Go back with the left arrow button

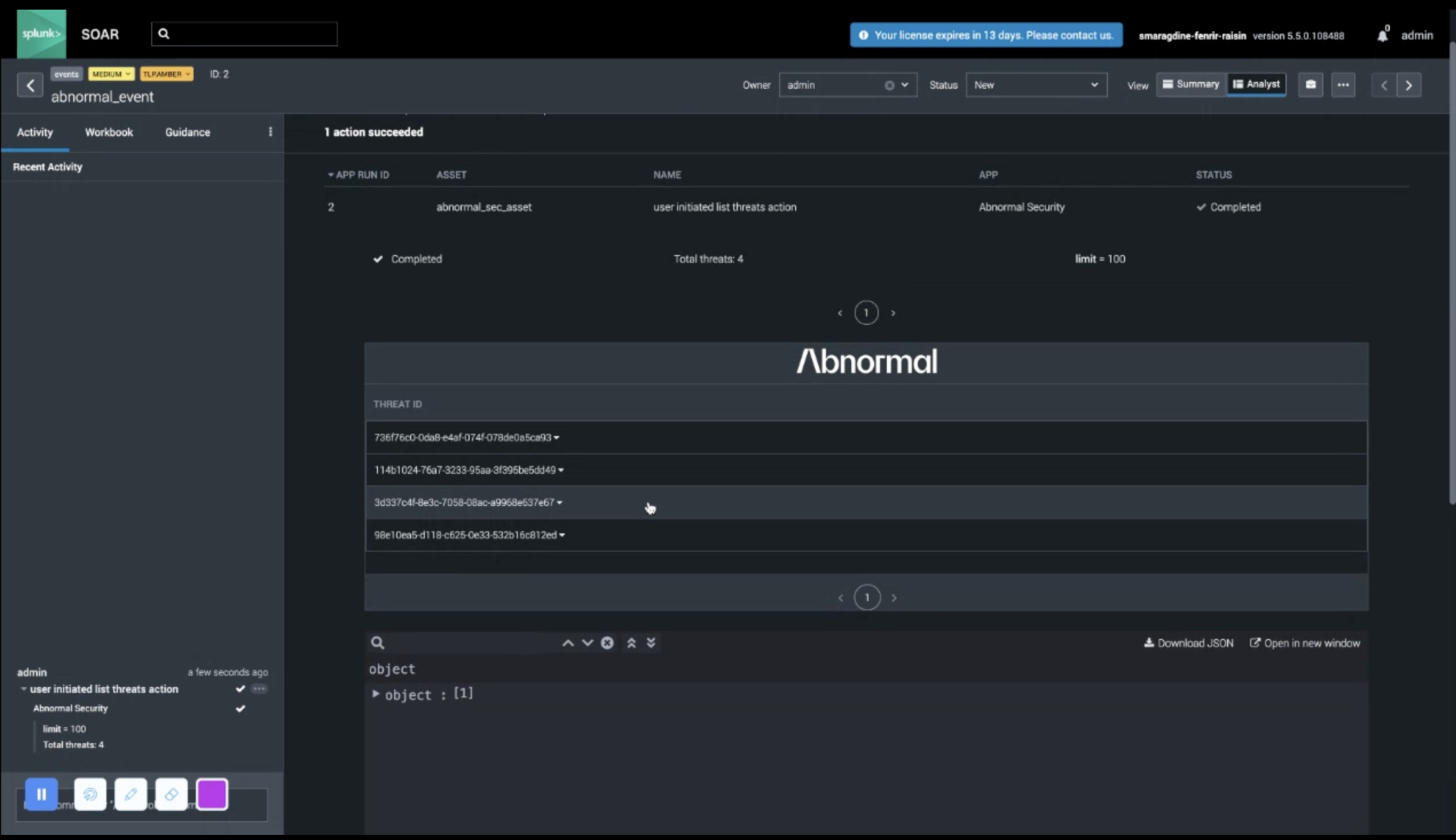(30, 85)
